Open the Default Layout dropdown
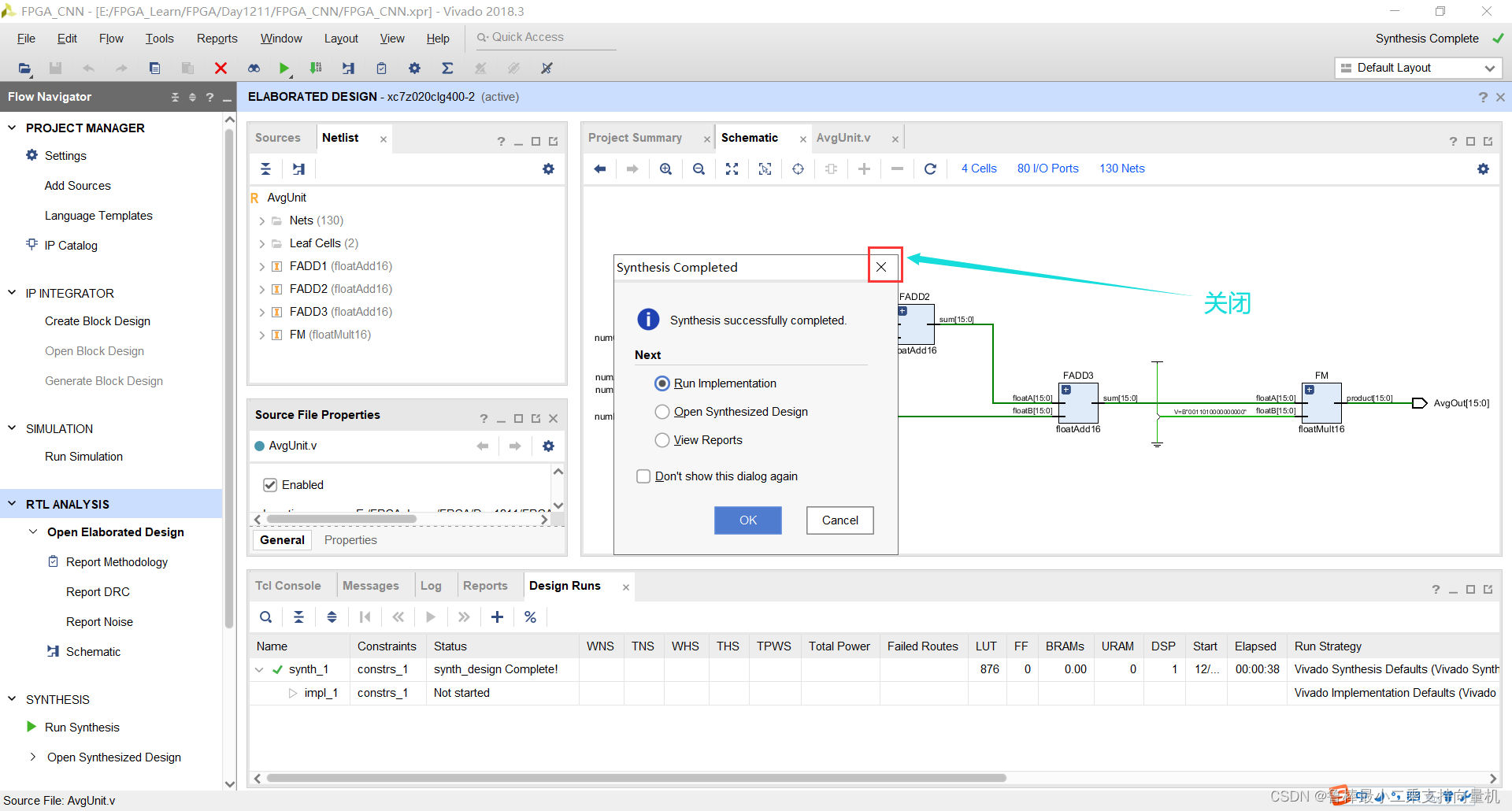1512x811 pixels. (x=1418, y=69)
